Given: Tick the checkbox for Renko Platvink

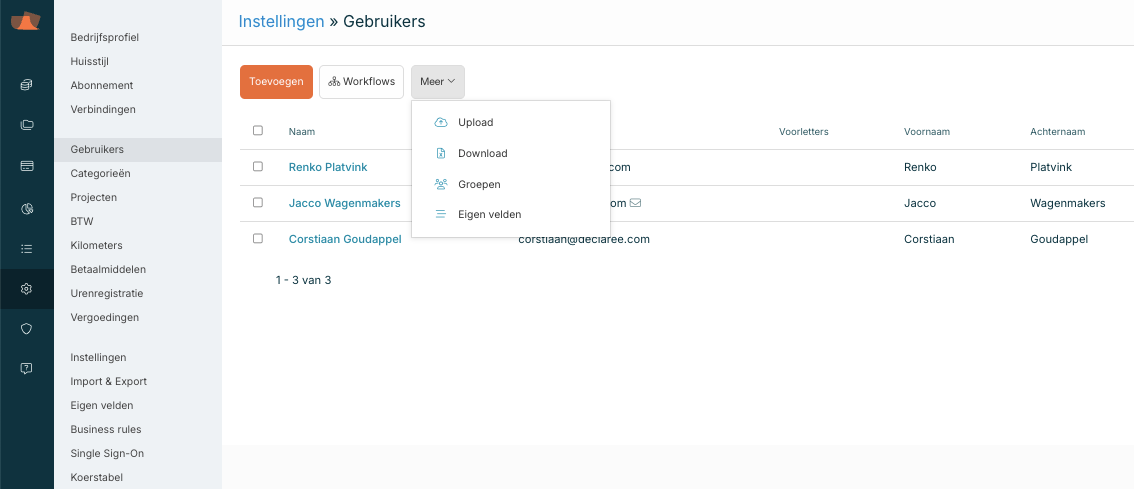Looking at the screenshot, I should (258, 167).
